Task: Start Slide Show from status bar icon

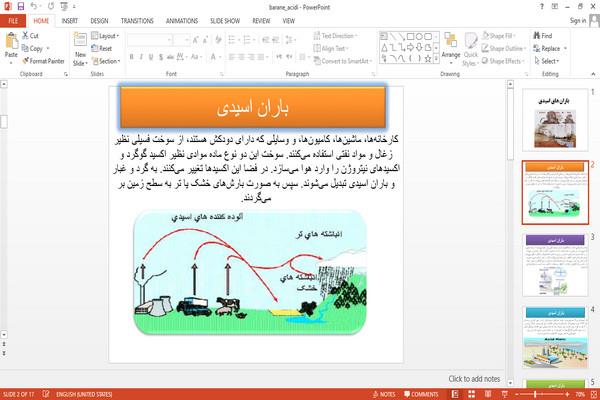Action: tap(504, 394)
